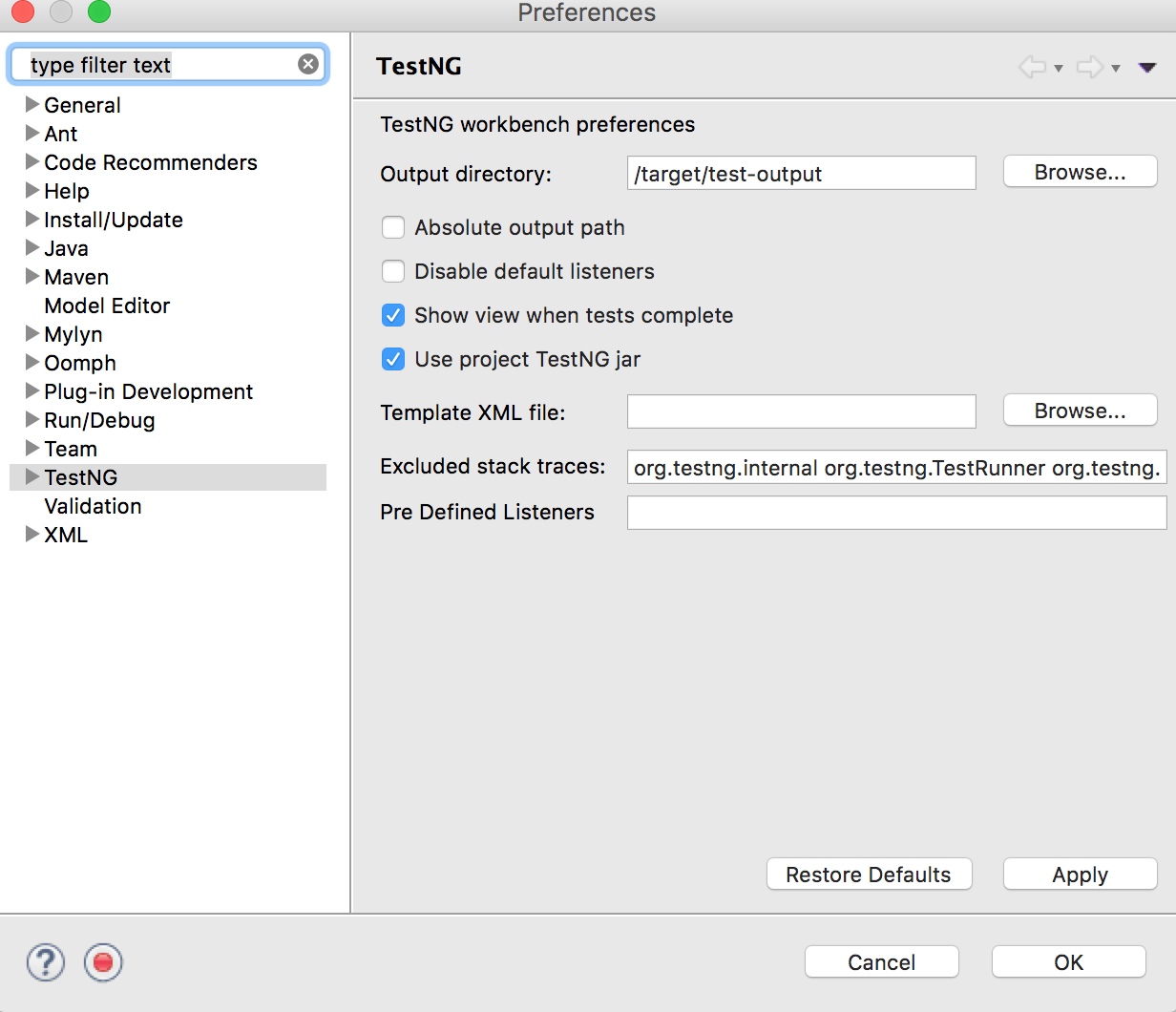Check Disable default listeners
1176x1012 pixels.
[x=393, y=271]
